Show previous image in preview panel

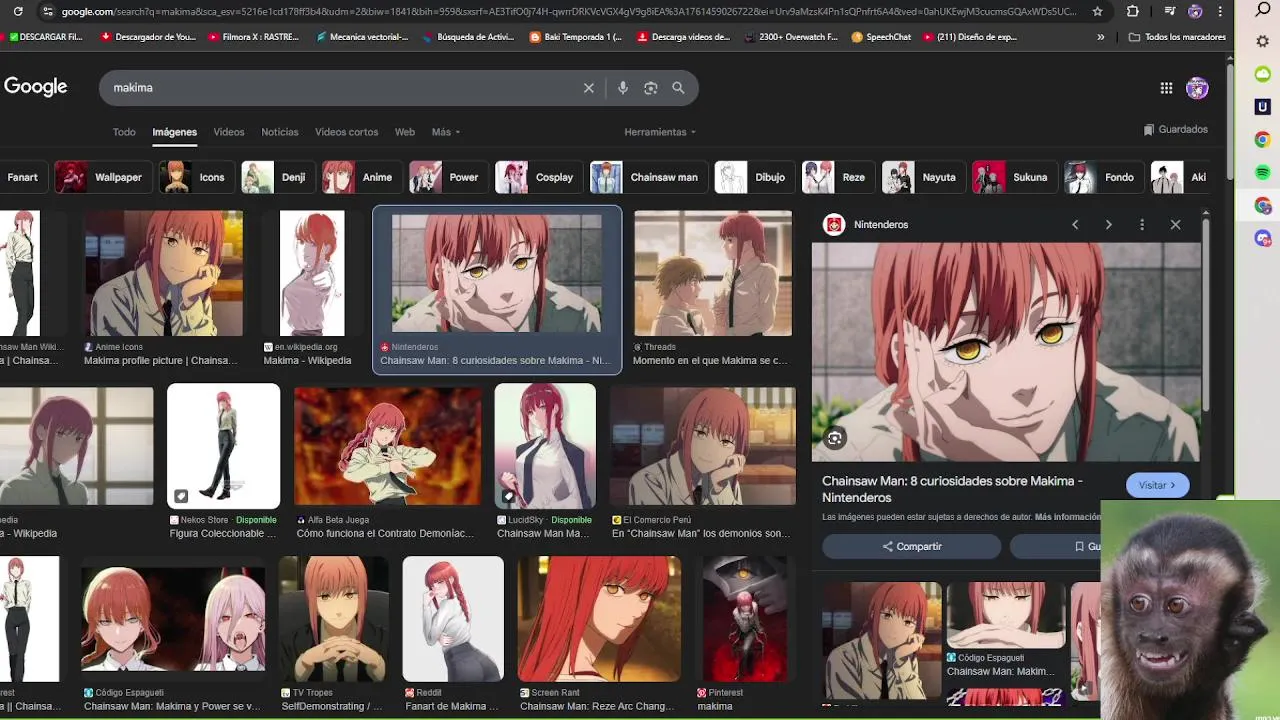tap(1075, 225)
